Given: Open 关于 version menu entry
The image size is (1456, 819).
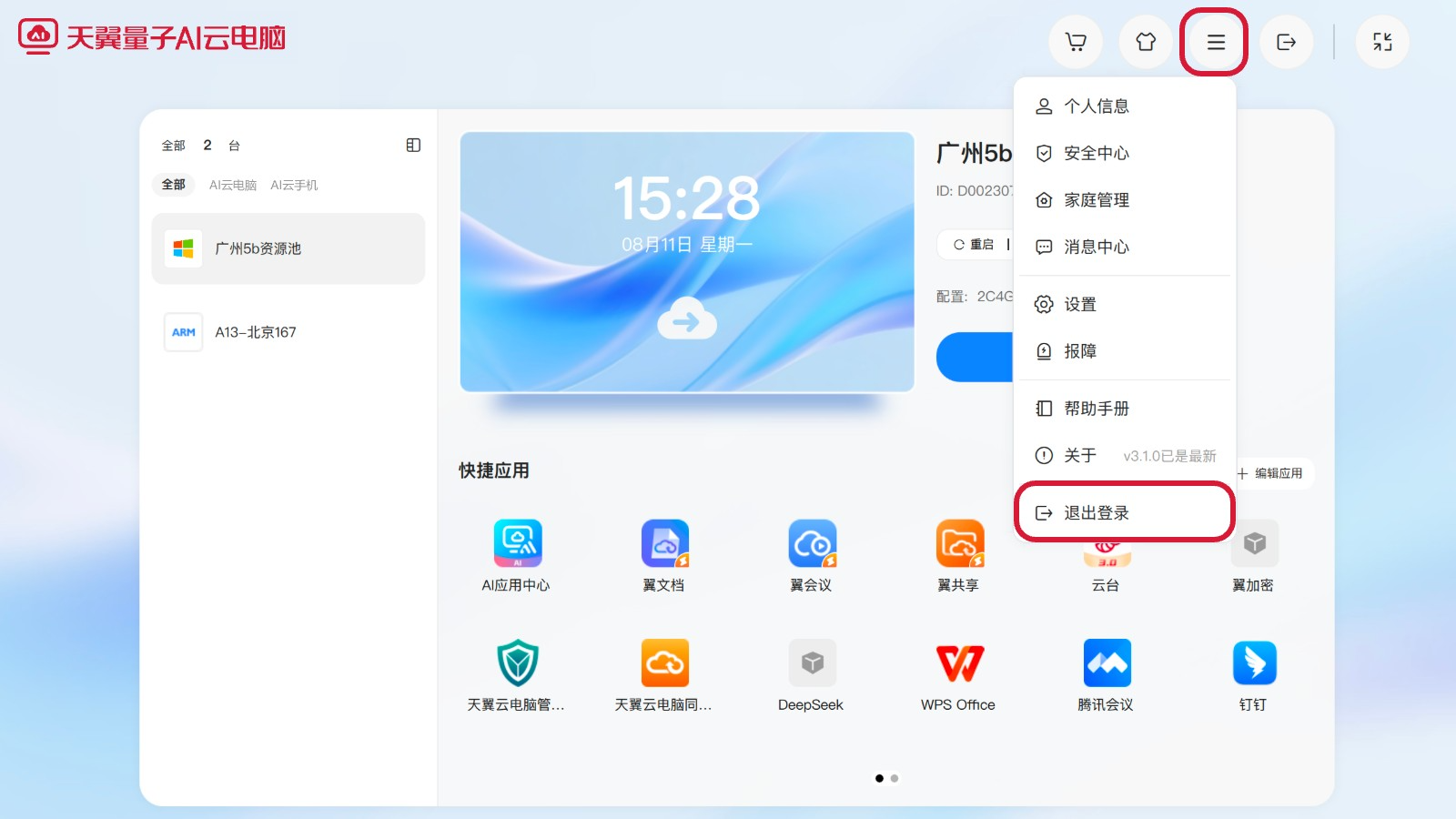Looking at the screenshot, I should pyautogui.click(x=1125, y=455).
